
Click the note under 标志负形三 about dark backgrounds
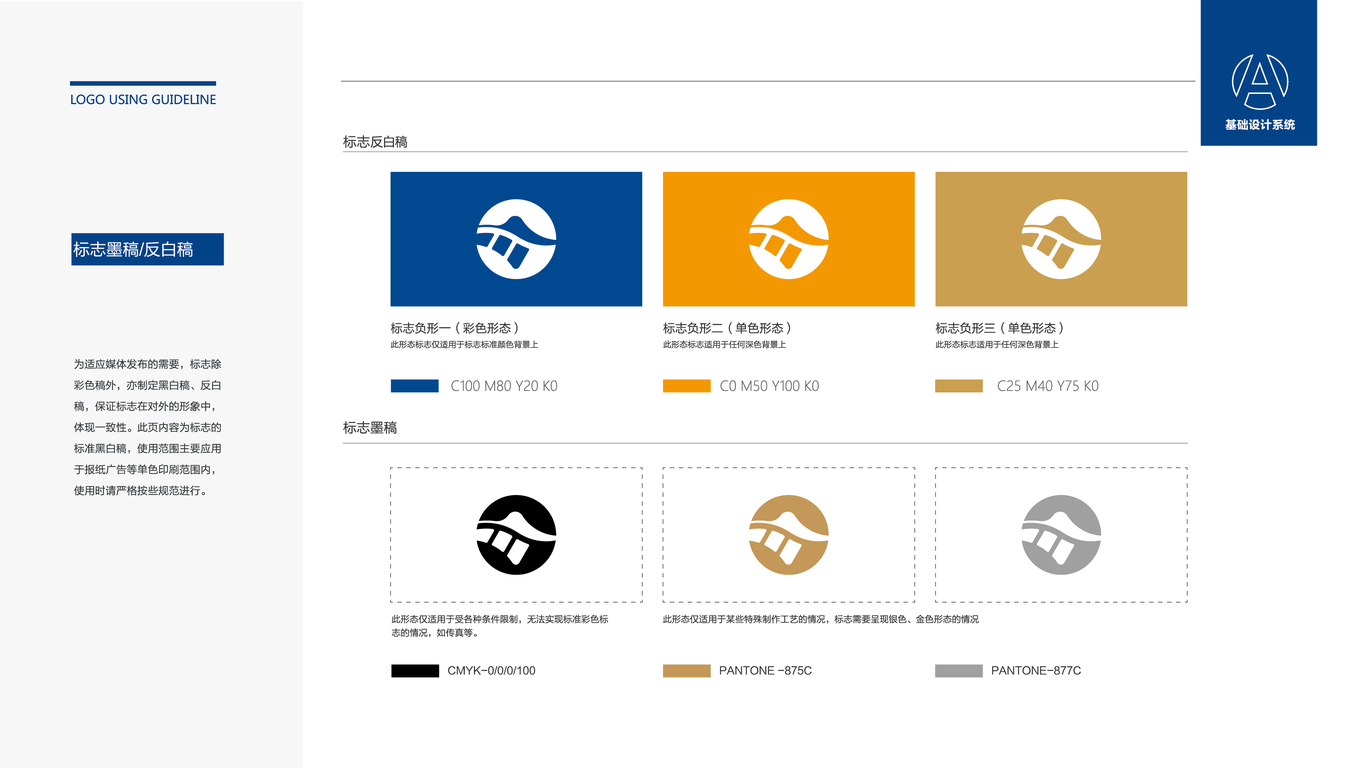[x=997, y=345]
